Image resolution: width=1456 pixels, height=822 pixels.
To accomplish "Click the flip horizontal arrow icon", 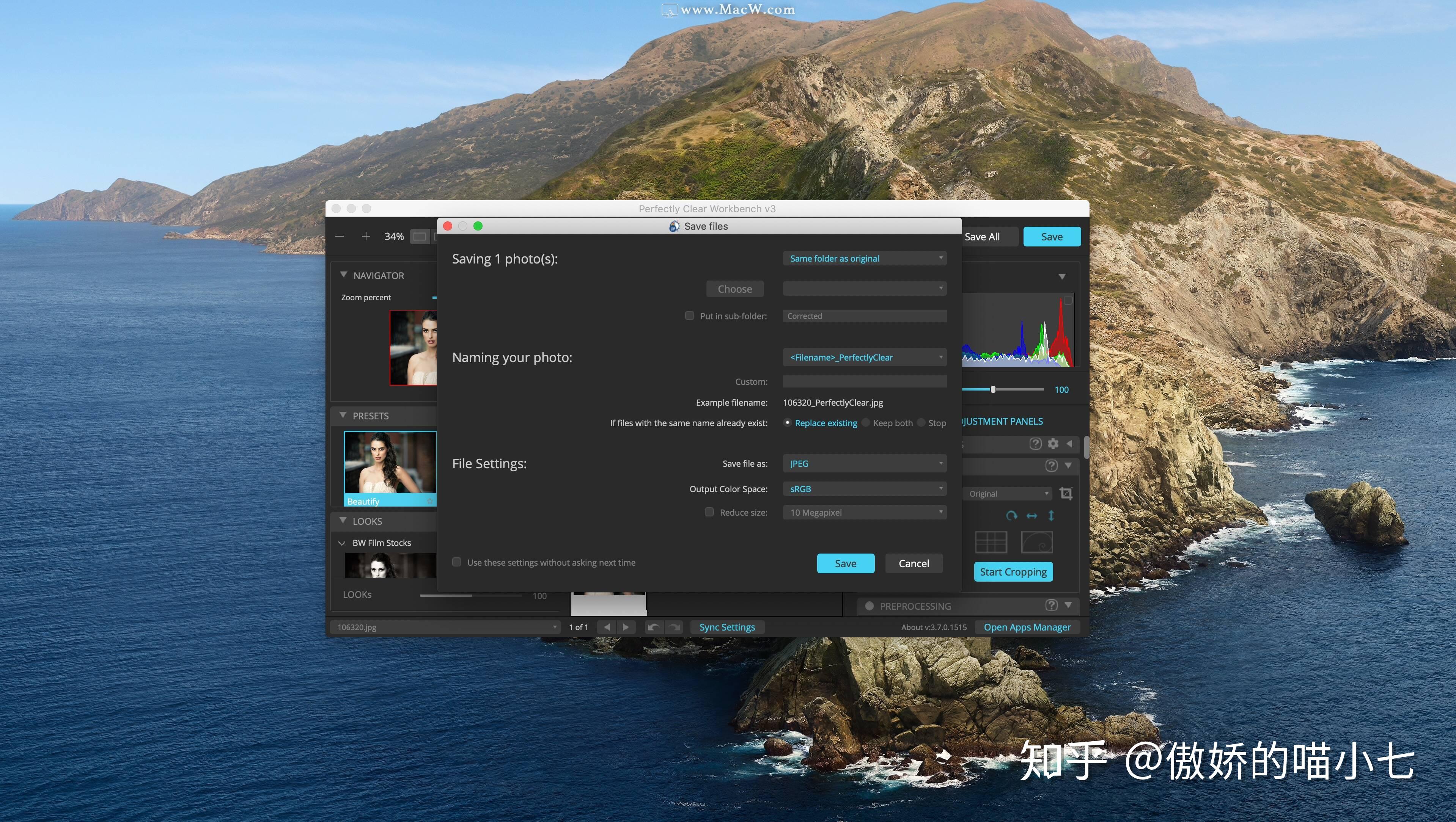I will click(1031, 515).
